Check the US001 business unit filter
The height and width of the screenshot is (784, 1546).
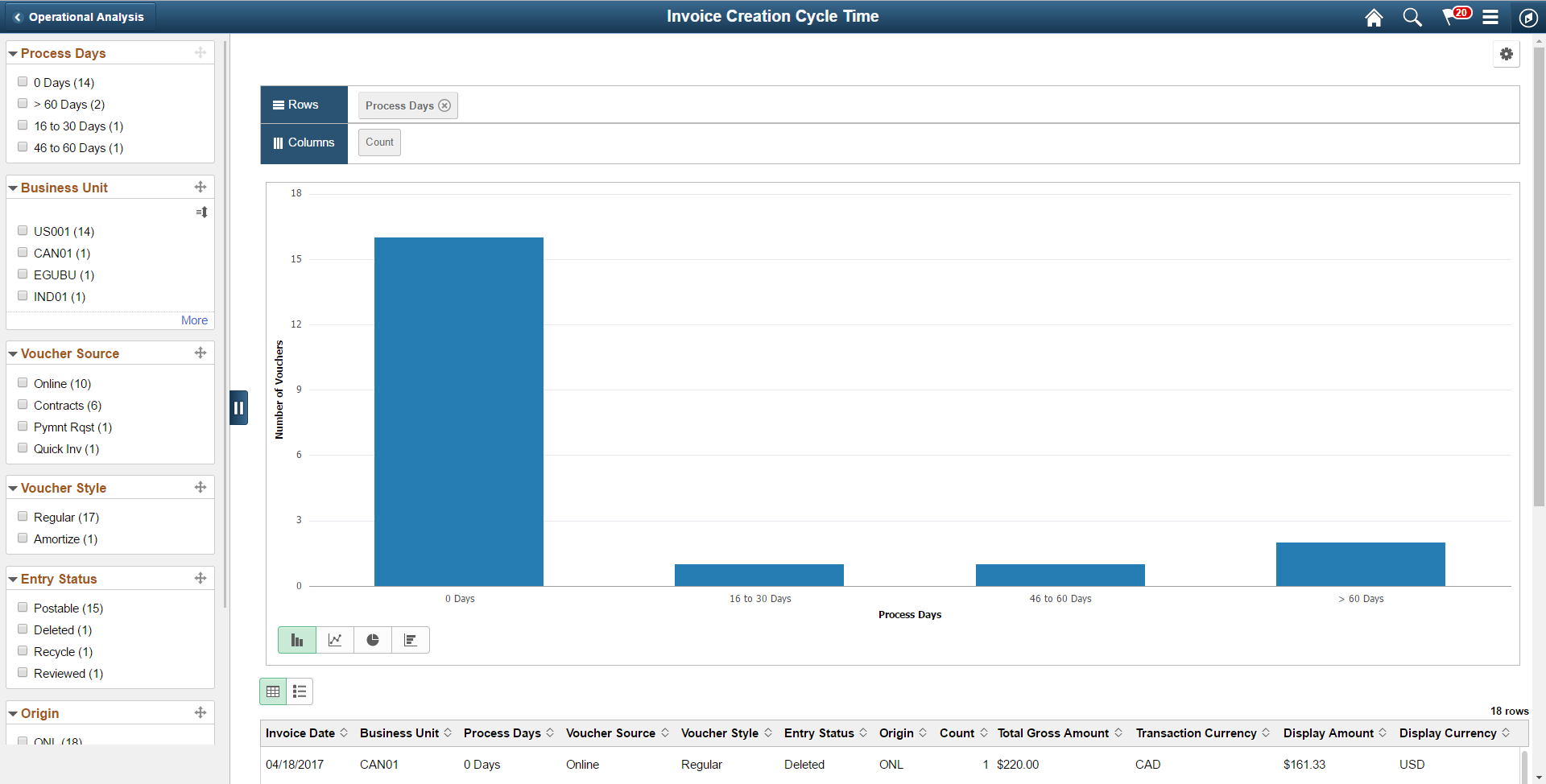tap(23, 230)
